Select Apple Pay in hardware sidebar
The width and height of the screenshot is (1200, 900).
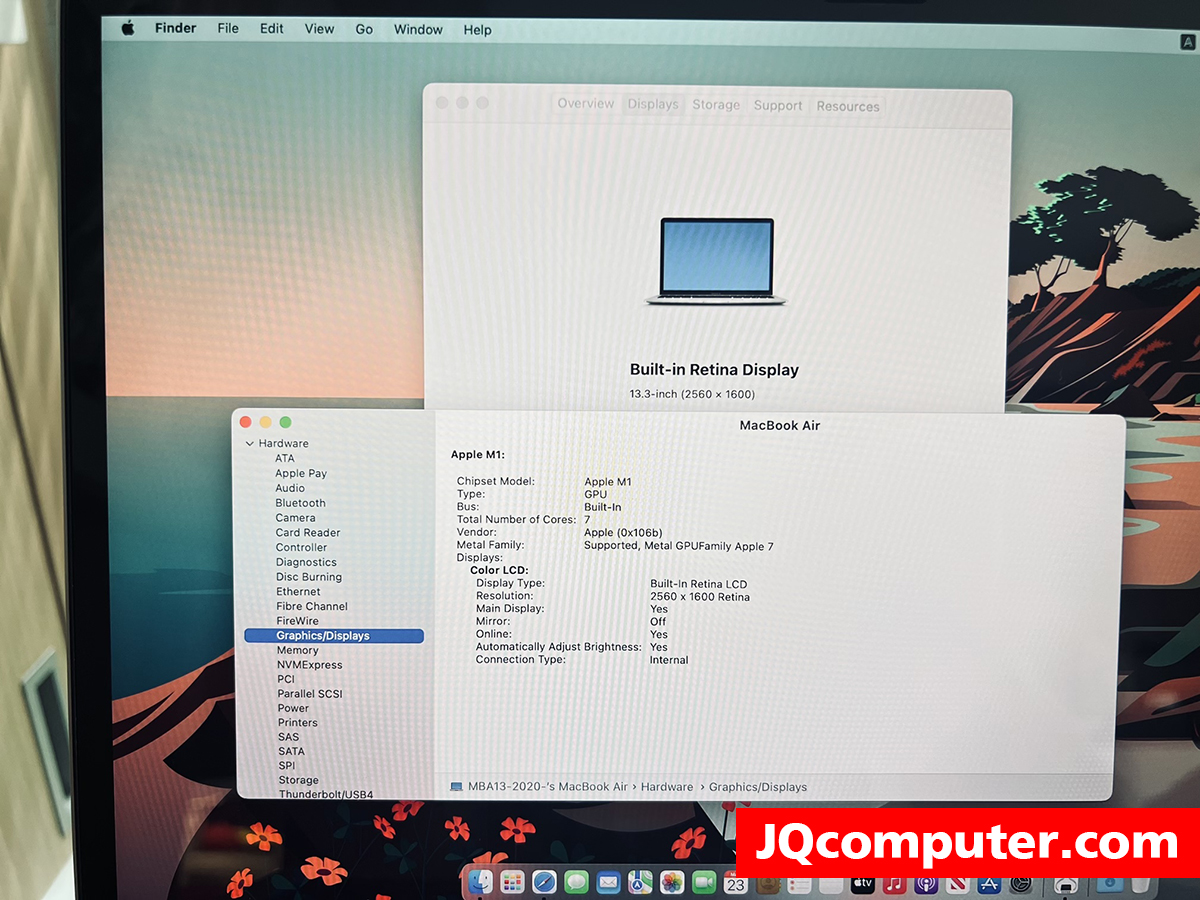point(301,473)
